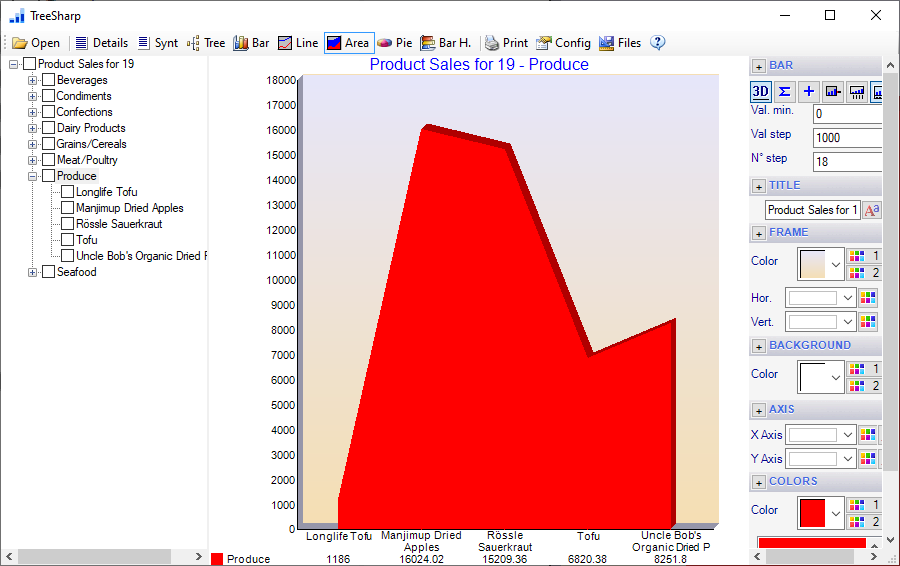Open Colors section palette 1
Viewport: 900px width, 566px height.
coord(864,505)
